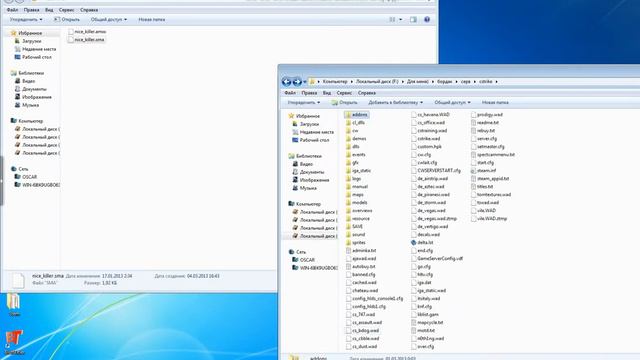Open view options arrow in back window
Screen dimensions: 640x360
click(x=400, y=20)
